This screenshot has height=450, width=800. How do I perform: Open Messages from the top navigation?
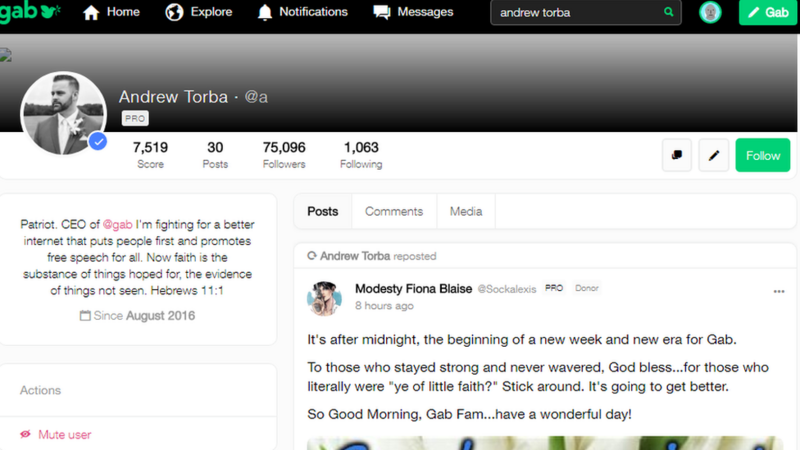(413, 13)
